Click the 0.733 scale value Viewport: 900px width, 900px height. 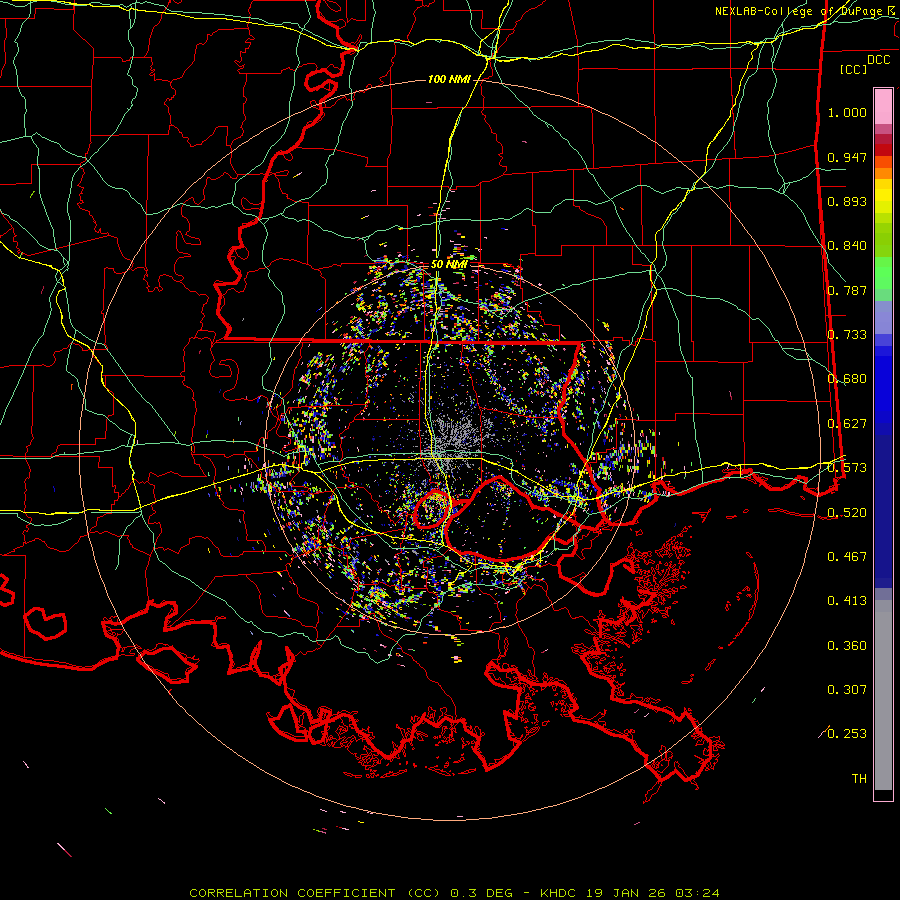pos(847,335)
